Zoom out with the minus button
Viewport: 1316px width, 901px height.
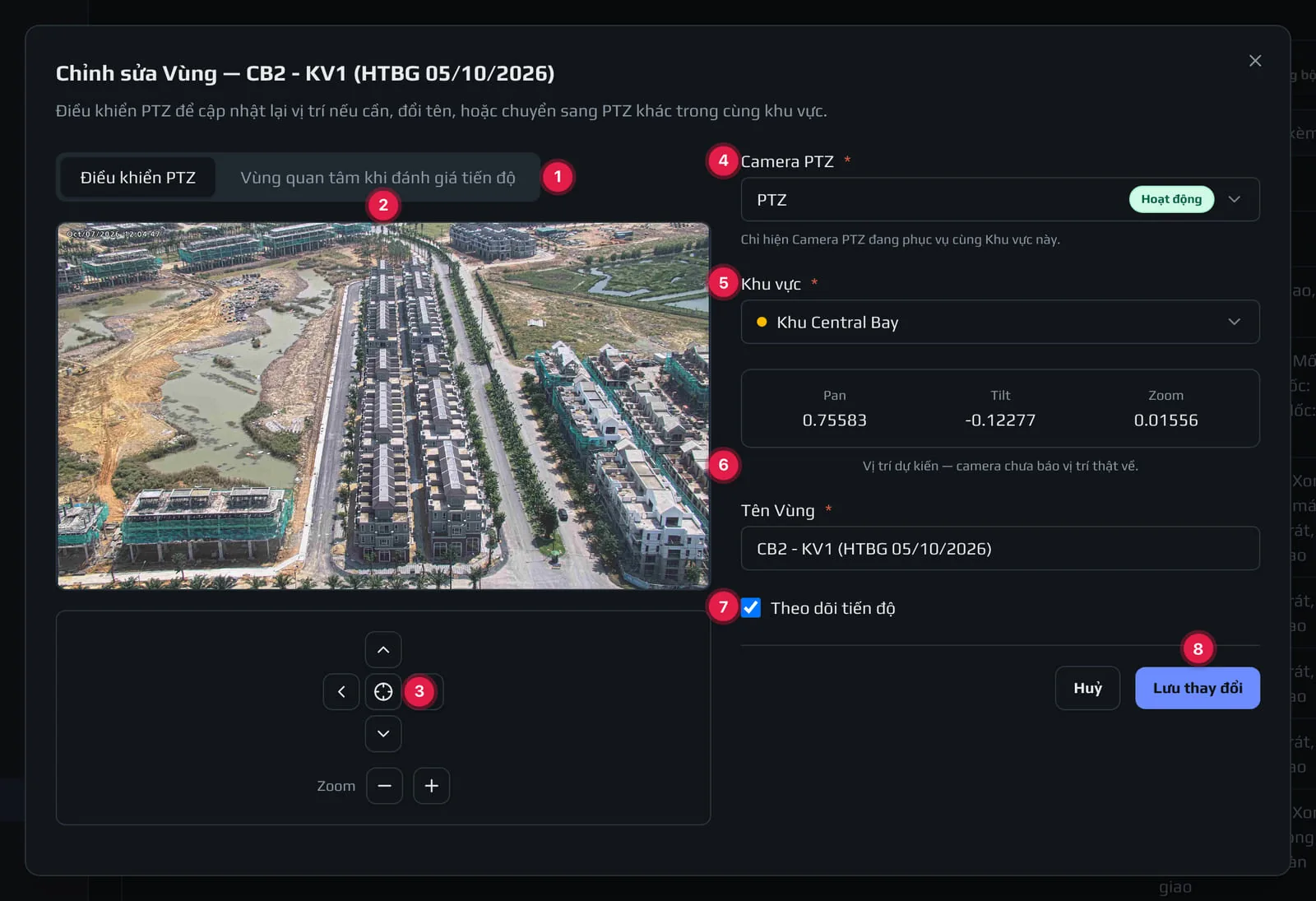click(x=384, y=786)
